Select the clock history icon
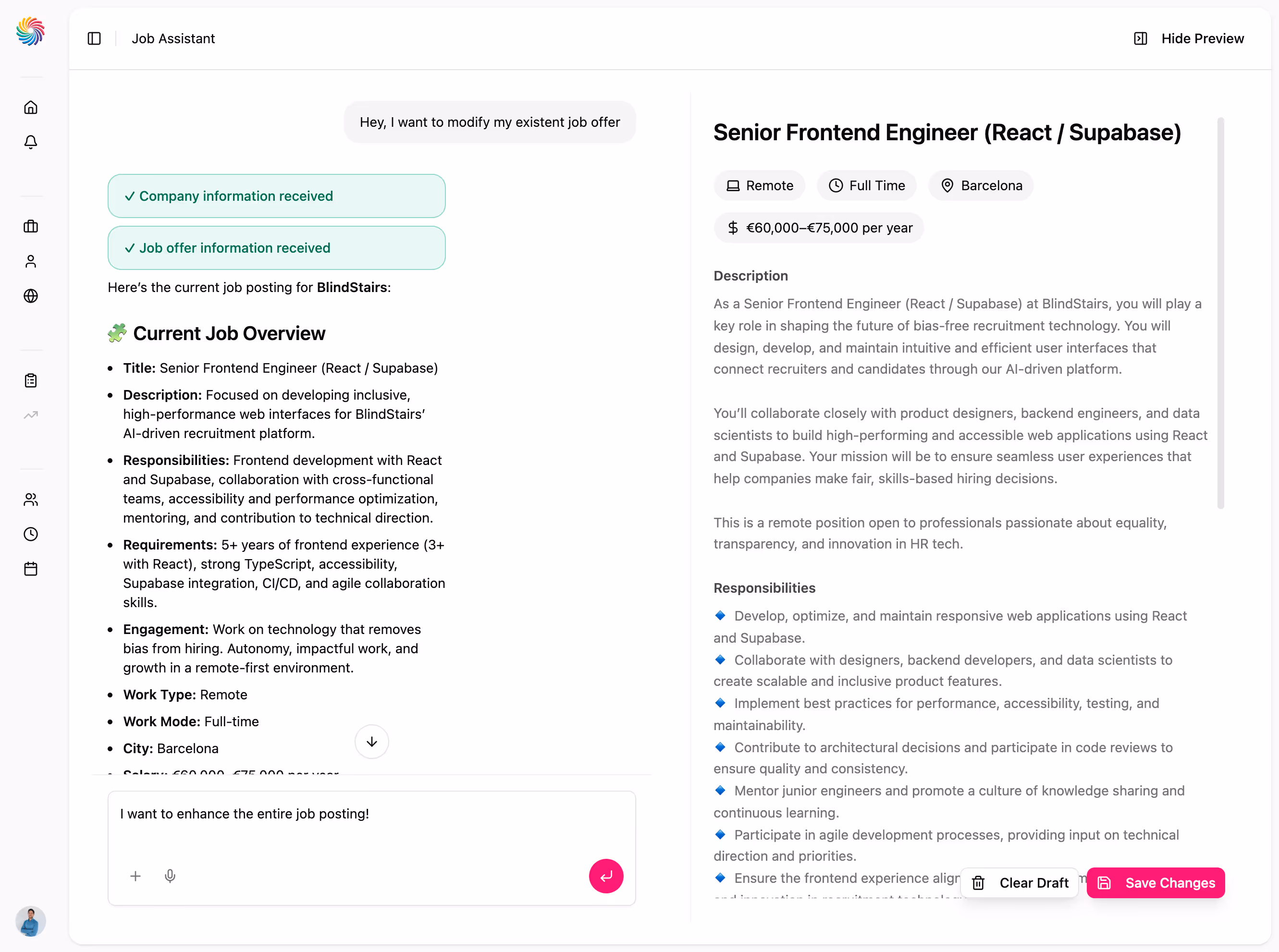The image size is (1279, 952). click(31, 534)
